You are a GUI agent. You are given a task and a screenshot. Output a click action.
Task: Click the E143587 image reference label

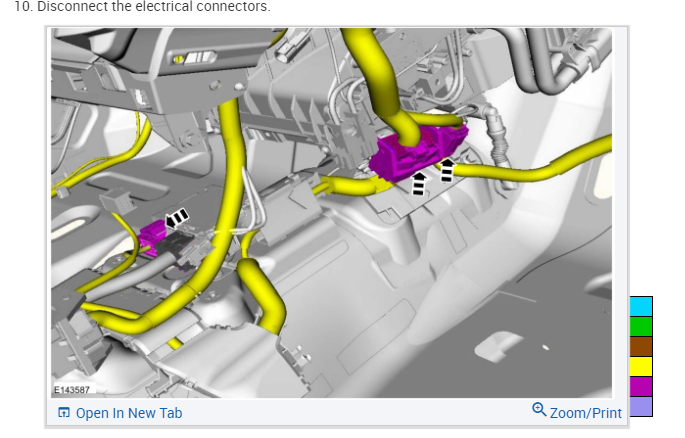(72, 390)
